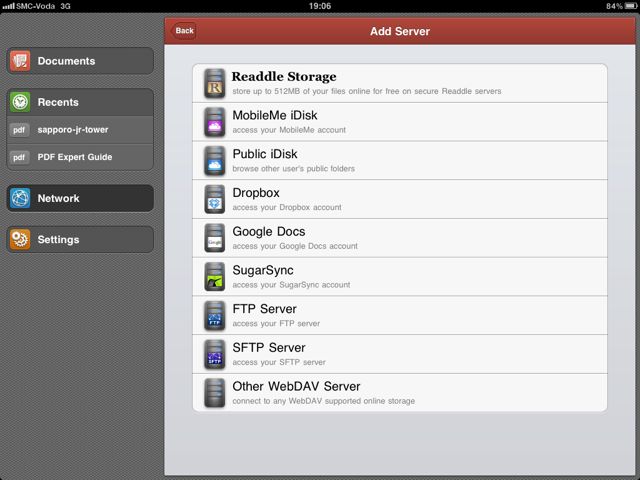
Task: Choose Dropbox title
Action: click(256, 193)
